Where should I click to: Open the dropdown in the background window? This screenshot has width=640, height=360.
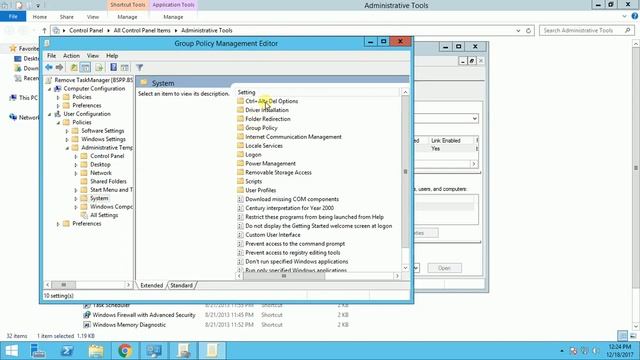(474, 119)
